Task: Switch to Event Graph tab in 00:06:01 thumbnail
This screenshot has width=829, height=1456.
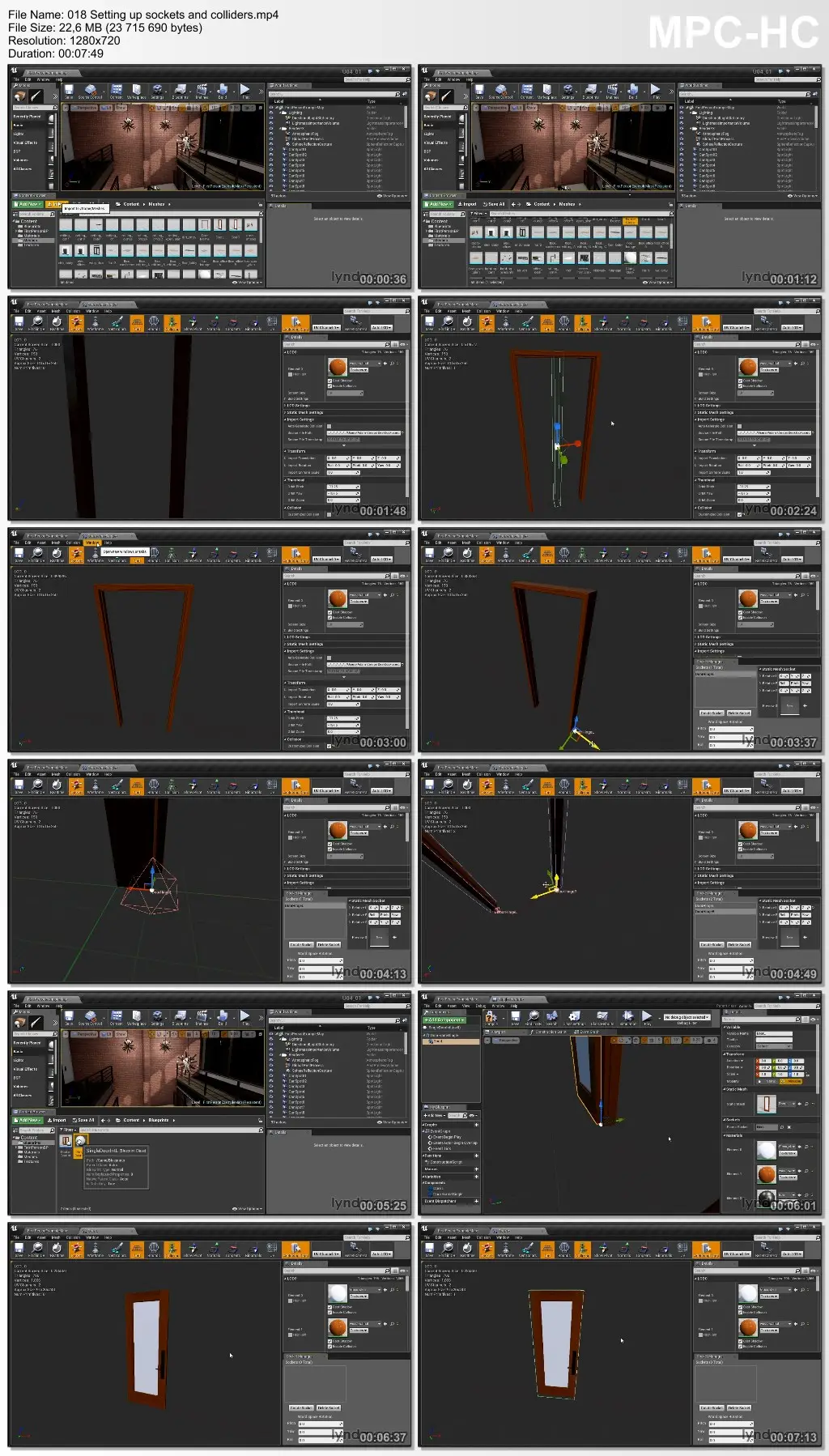Action: tap(589, 1032)
